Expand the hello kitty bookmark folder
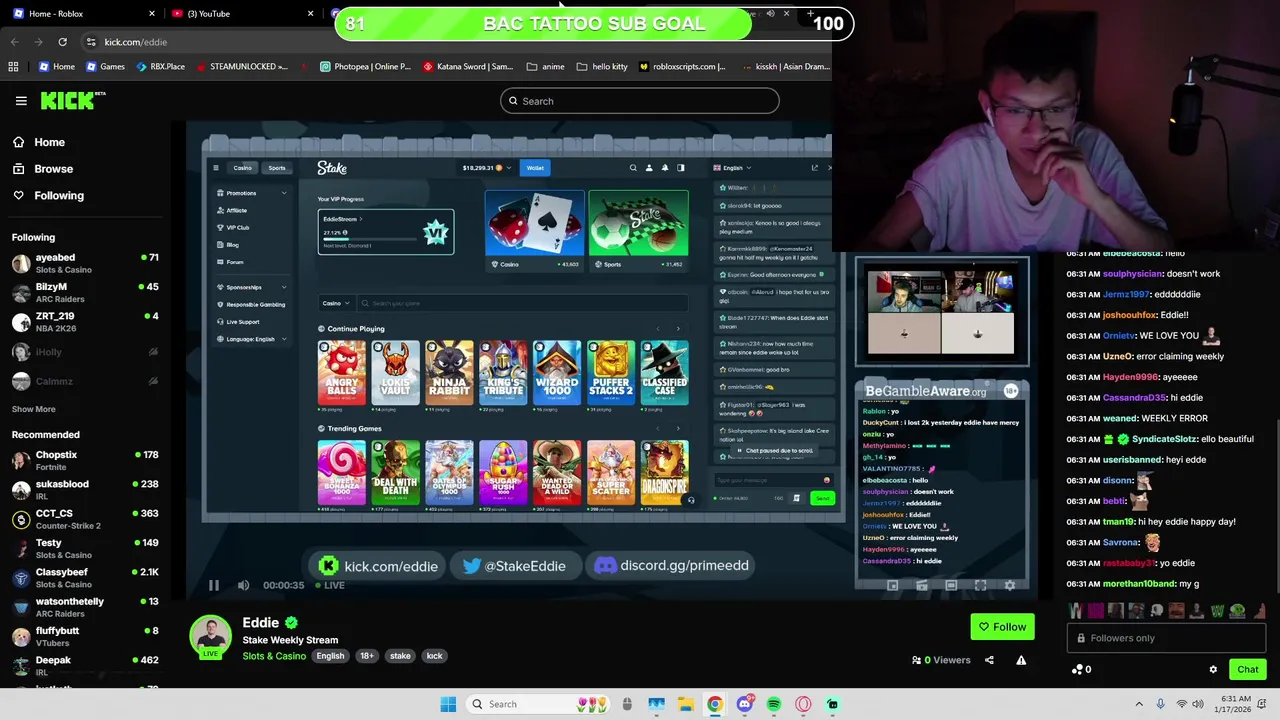The width and height of the screenshot is (1280, 720). pyautogui.click(x=602, y=67)
